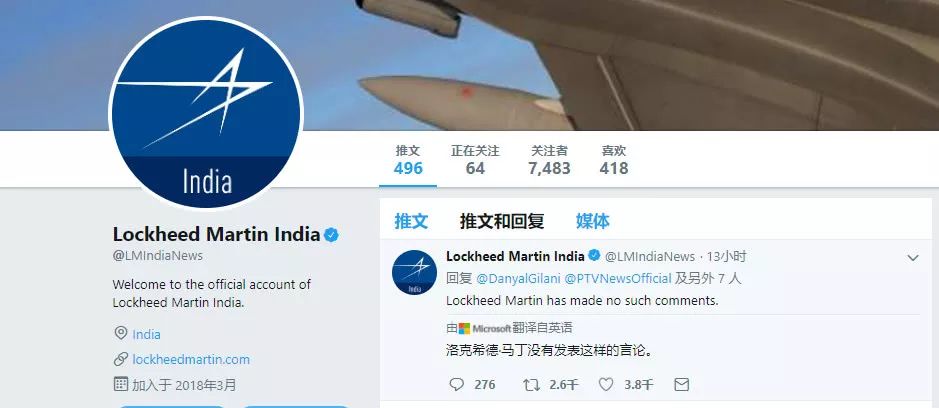
Task: View the 正在关注 64 following list
Action: 475,160
